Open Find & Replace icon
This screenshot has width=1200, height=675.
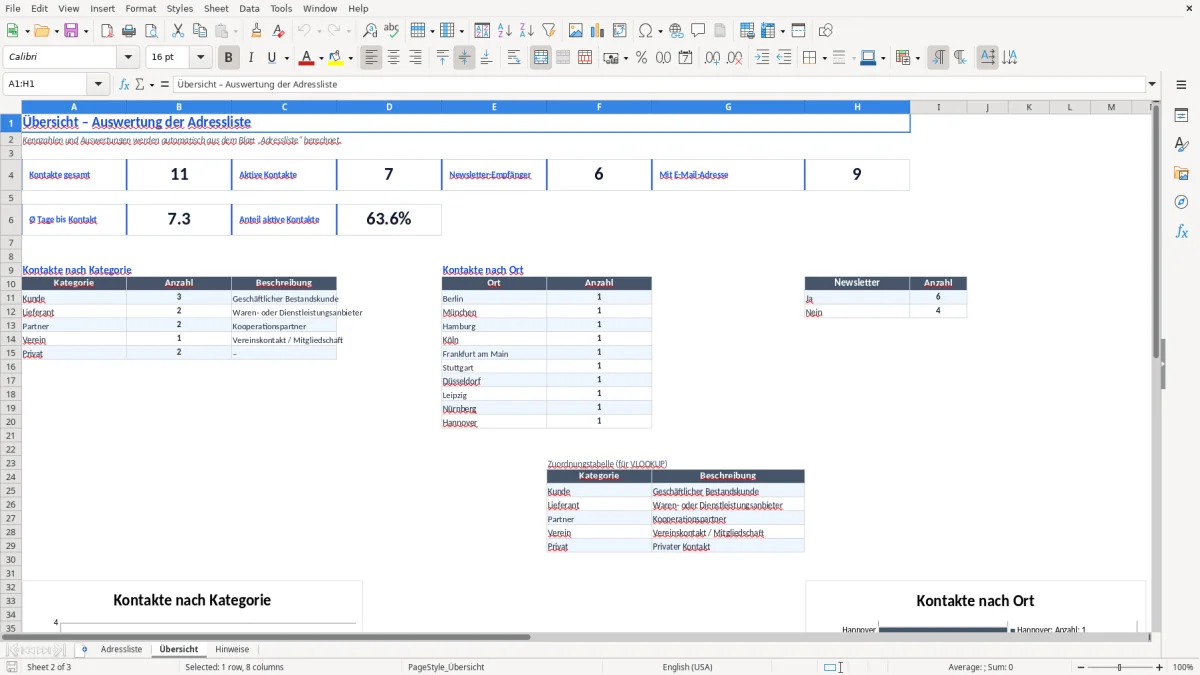coord(370,31)
